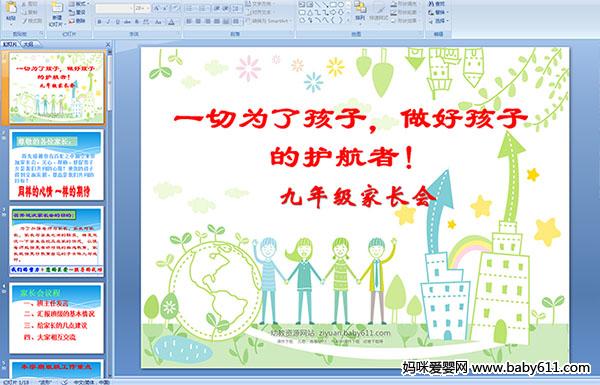Image resolution: width=600 pixels, height=385 pixels.
Task: Click the Convert to SmartArt button
Action: 270,21
